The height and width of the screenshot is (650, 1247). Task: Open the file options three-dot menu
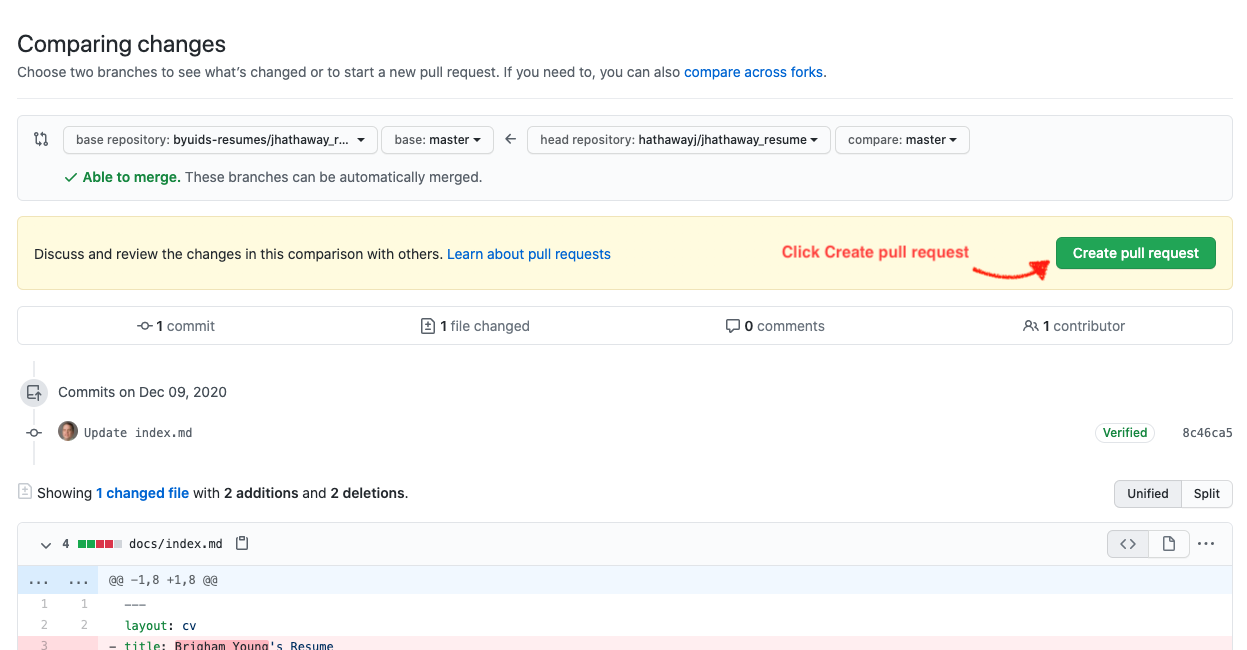(1206, 544)
